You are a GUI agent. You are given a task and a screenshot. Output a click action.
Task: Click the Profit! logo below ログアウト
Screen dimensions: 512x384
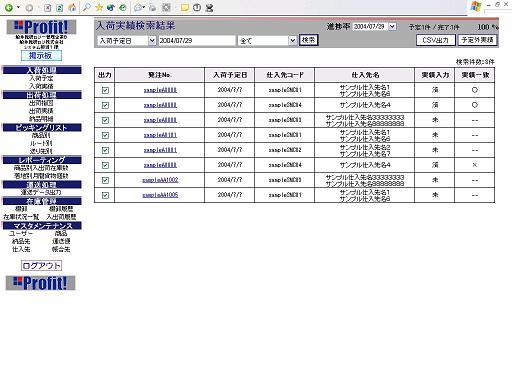[x=41, y=283]
